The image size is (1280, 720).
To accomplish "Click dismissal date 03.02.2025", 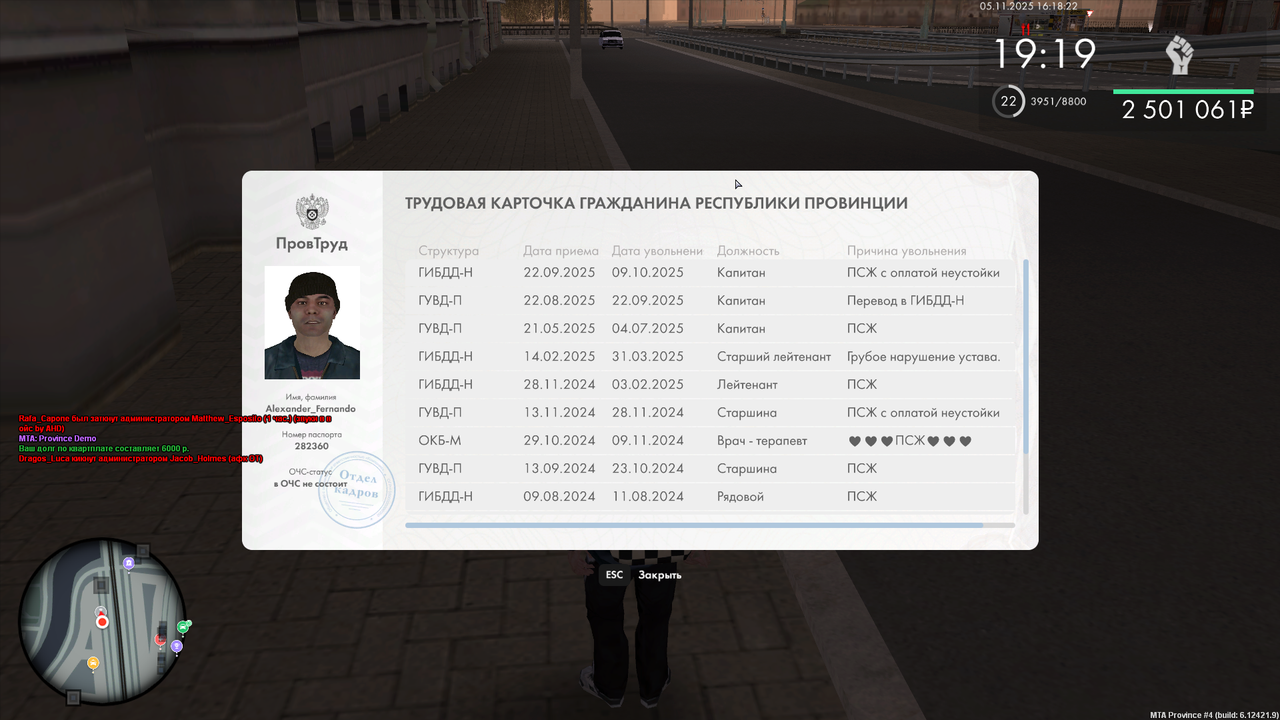I will click(x=648, y=384).
